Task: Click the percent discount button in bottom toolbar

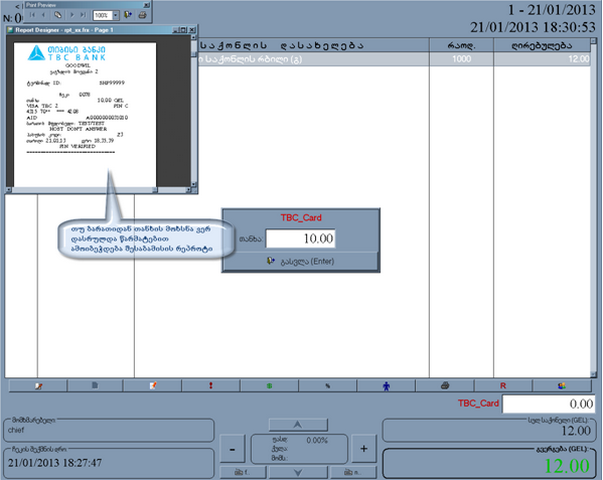Action: point(327,385)
